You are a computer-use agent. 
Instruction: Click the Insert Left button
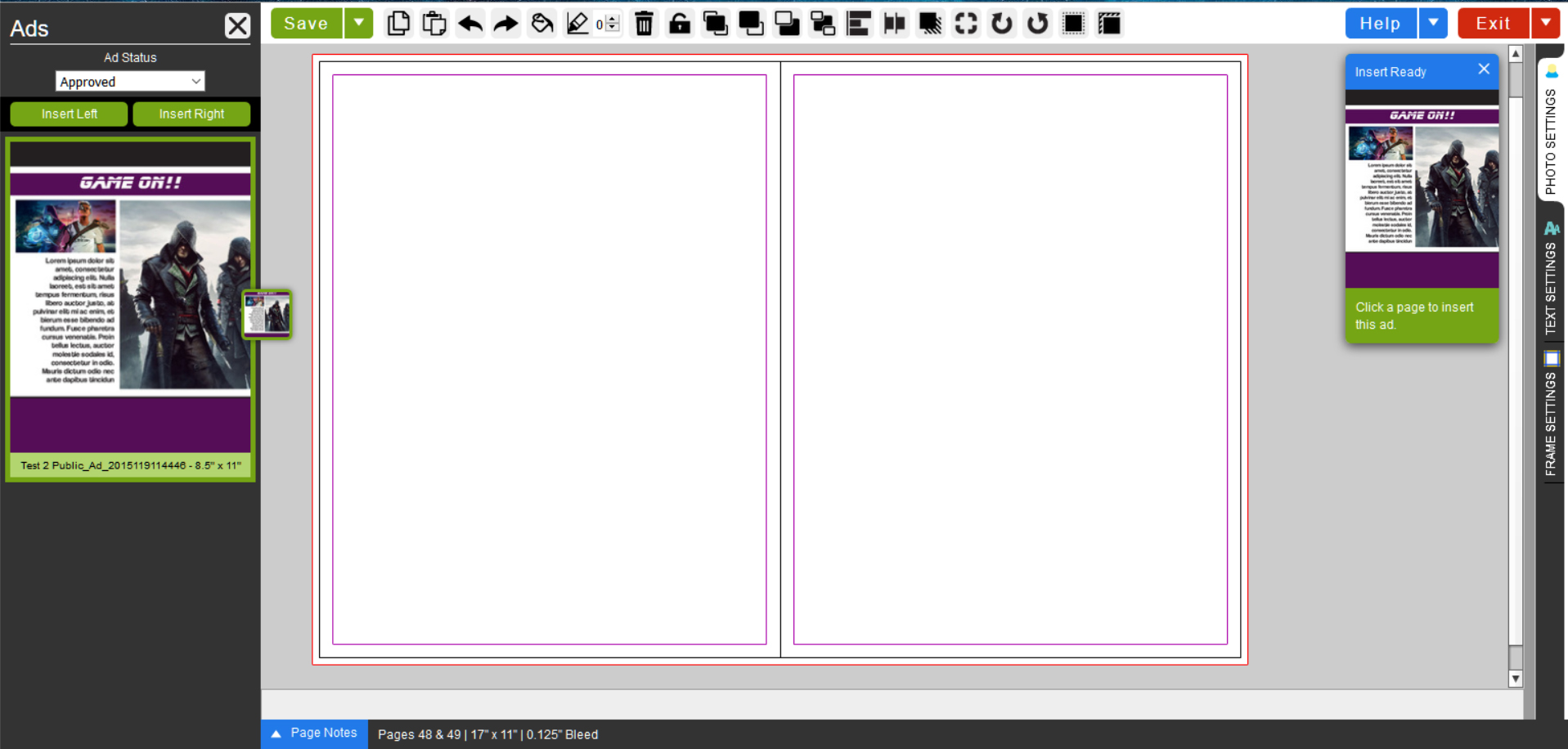(69, 114)
